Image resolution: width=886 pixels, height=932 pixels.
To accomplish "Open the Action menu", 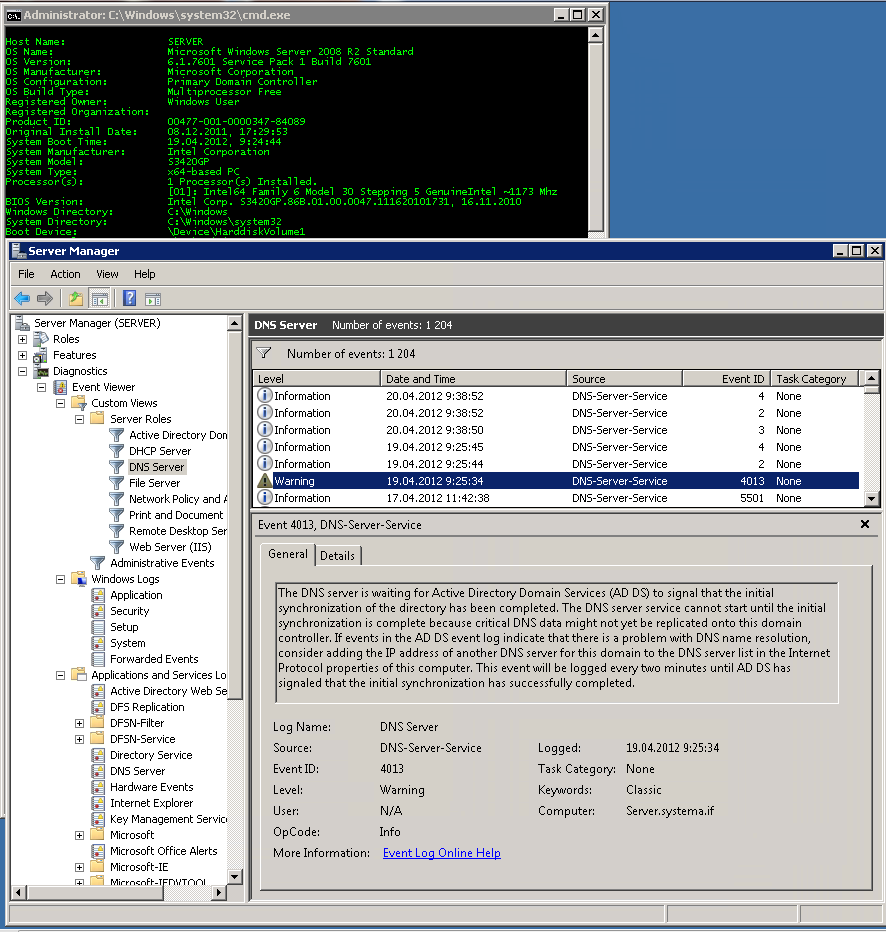I will (65, 274).
